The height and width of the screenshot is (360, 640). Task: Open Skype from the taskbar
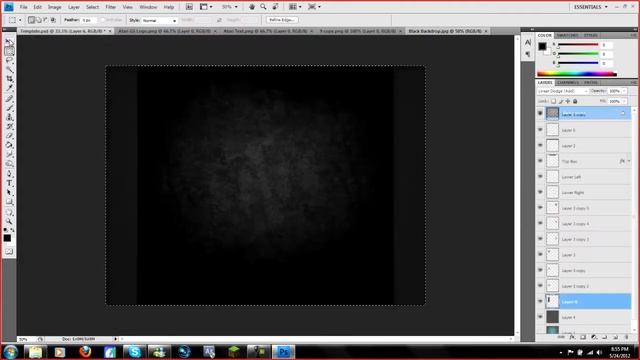(x=134, y=352)
